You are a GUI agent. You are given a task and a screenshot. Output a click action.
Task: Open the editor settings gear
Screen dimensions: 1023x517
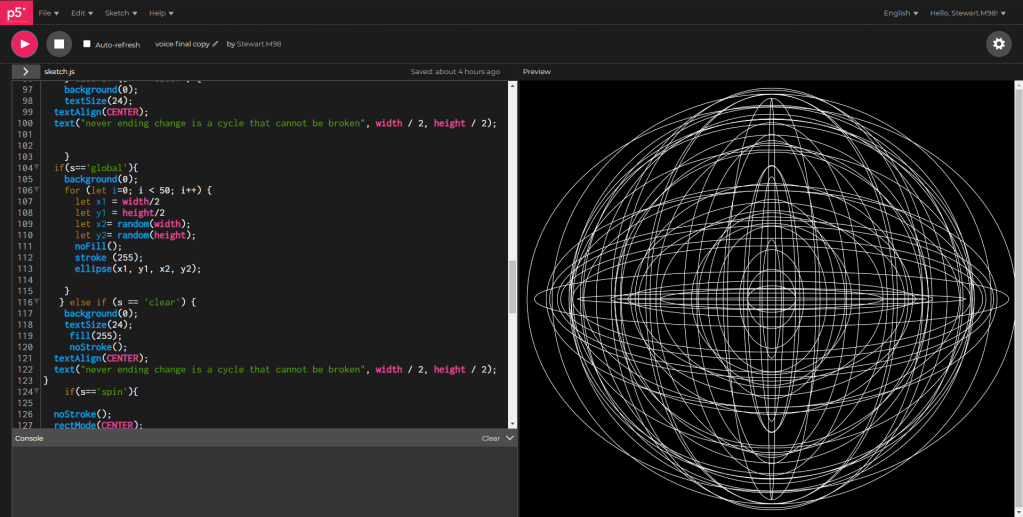(x=998, y=44)
